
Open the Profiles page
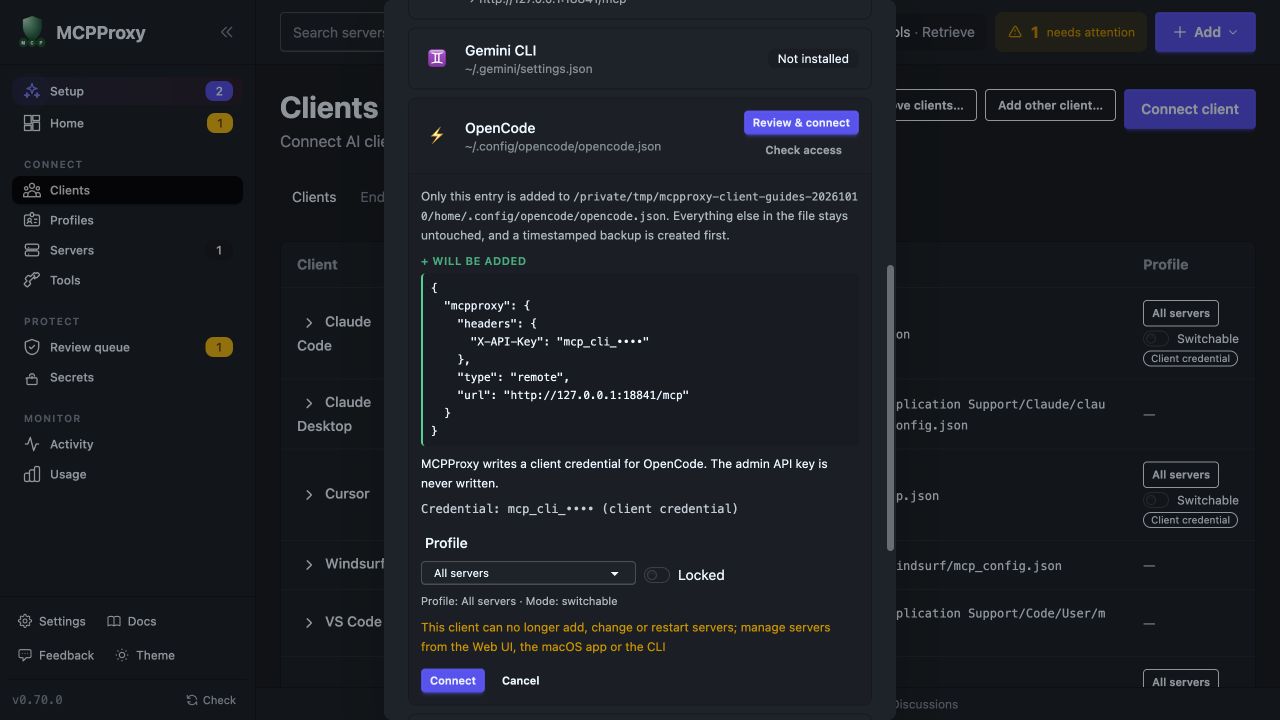pos(127,220)
